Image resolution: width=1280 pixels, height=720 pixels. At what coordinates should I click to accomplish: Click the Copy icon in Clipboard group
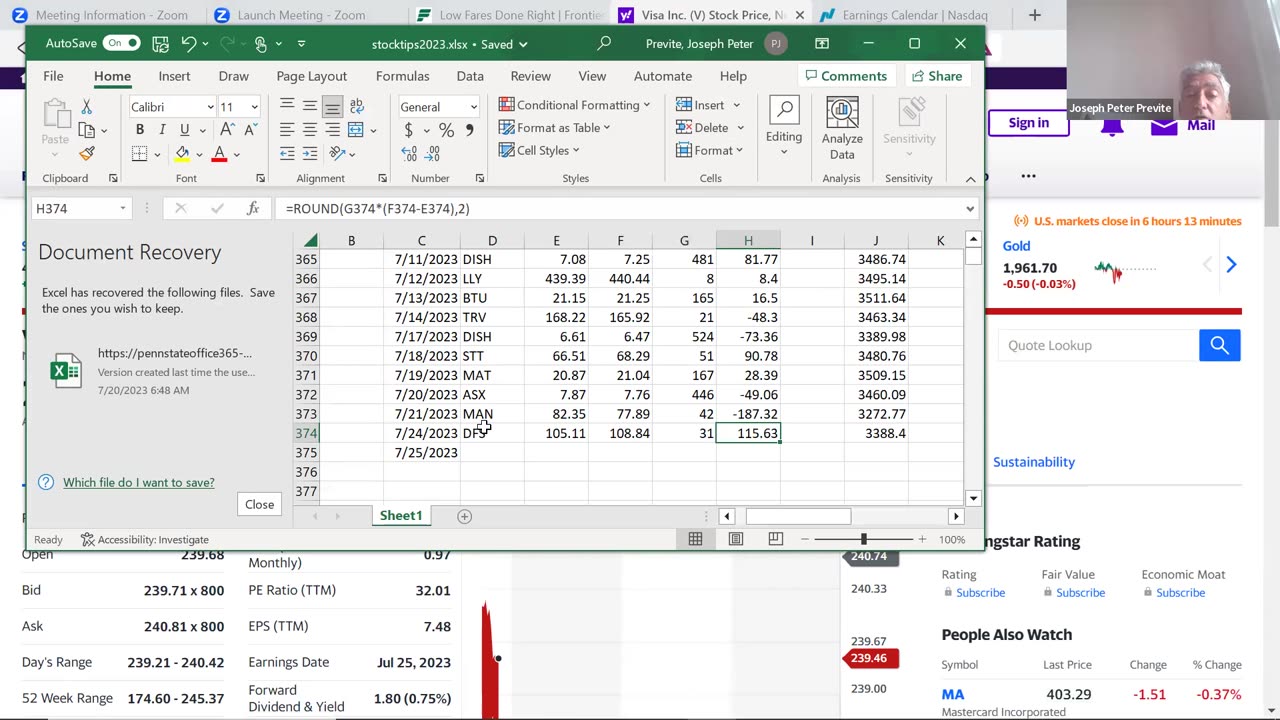87,130
